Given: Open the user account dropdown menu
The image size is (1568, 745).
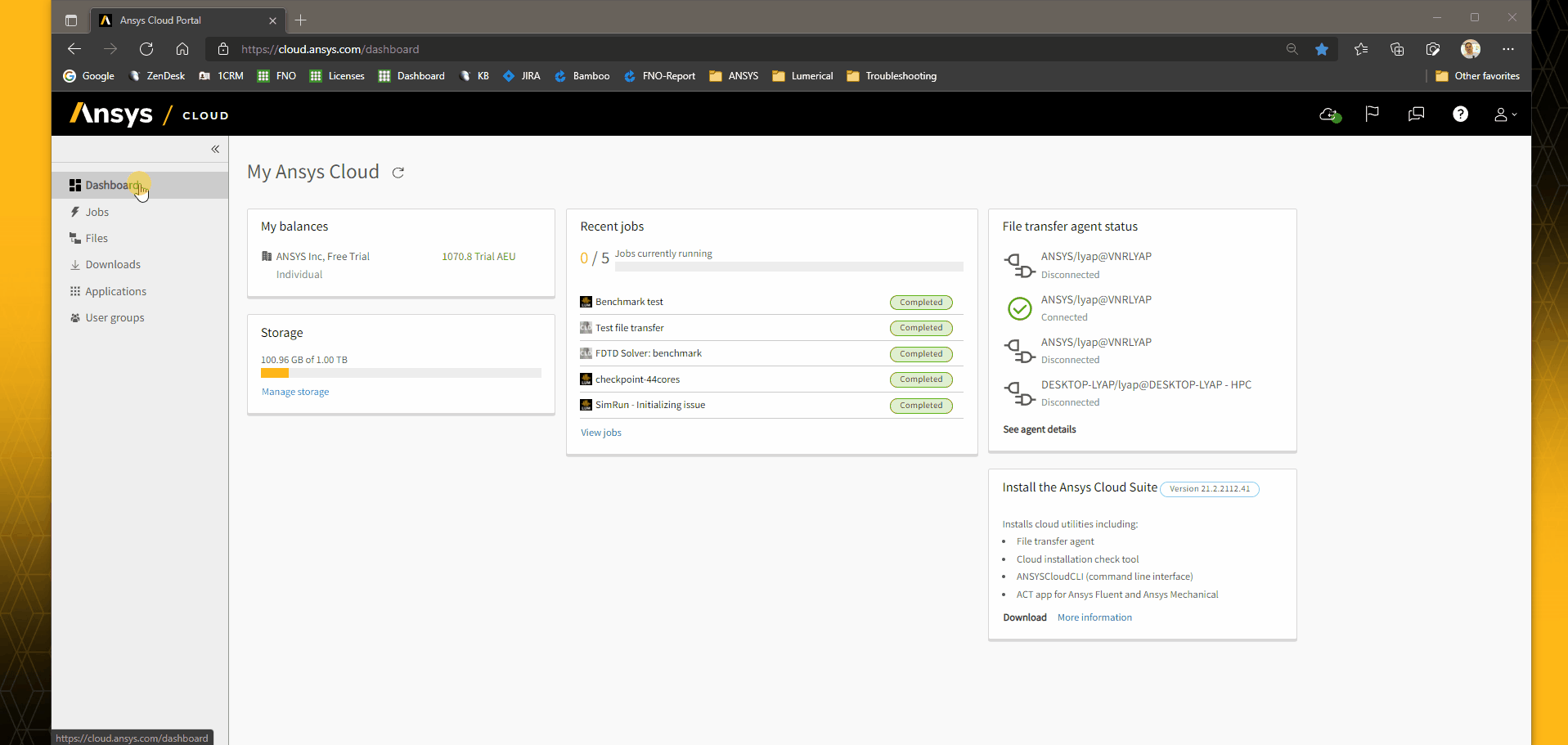Looking at the screenshot, I should [x=1504, y=115].
